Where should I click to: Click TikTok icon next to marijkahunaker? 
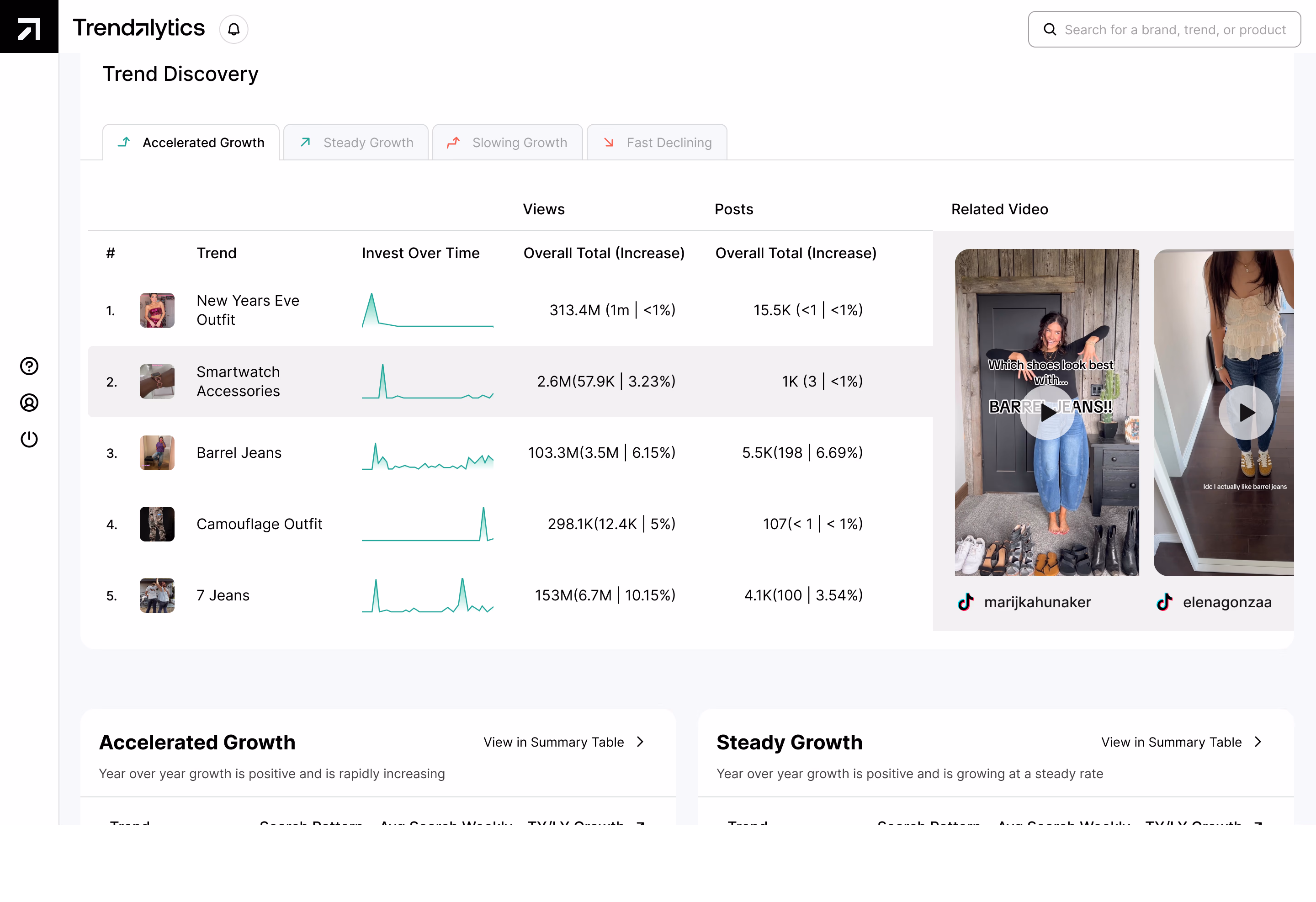point(966,602)
